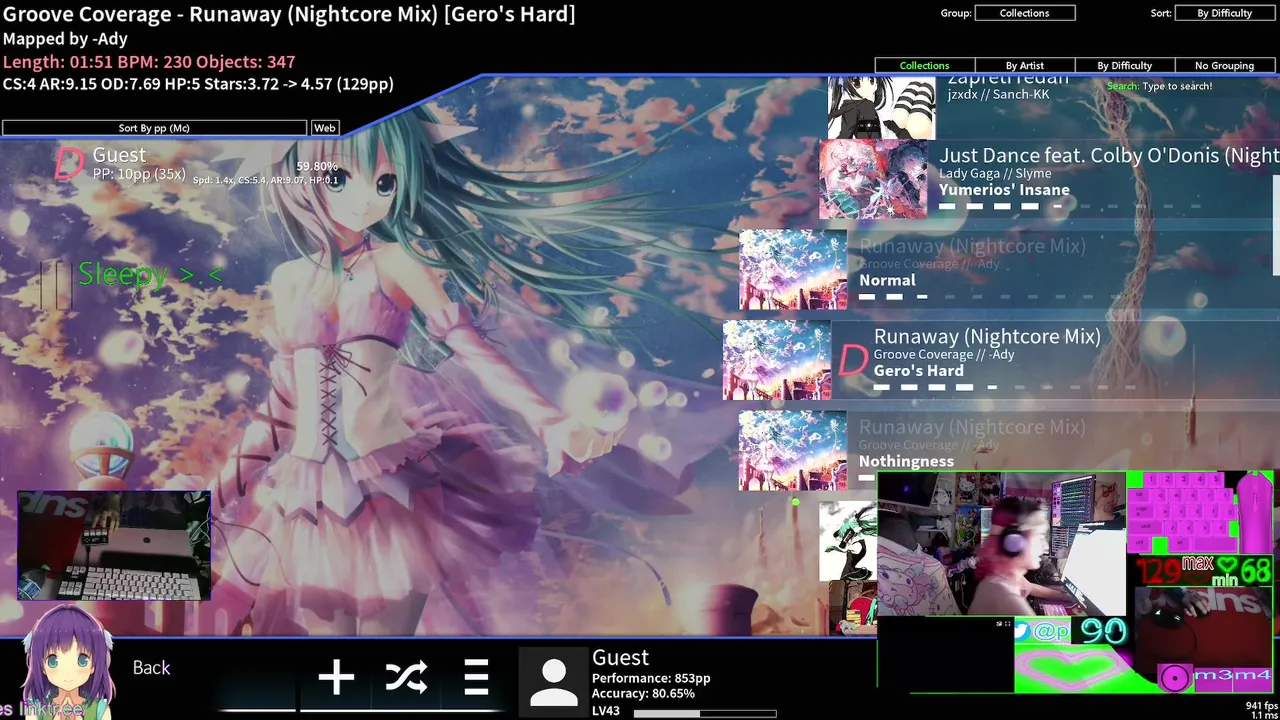Switch to the By Difficulty tab

pyautogui.click(x=1124, y=65)
